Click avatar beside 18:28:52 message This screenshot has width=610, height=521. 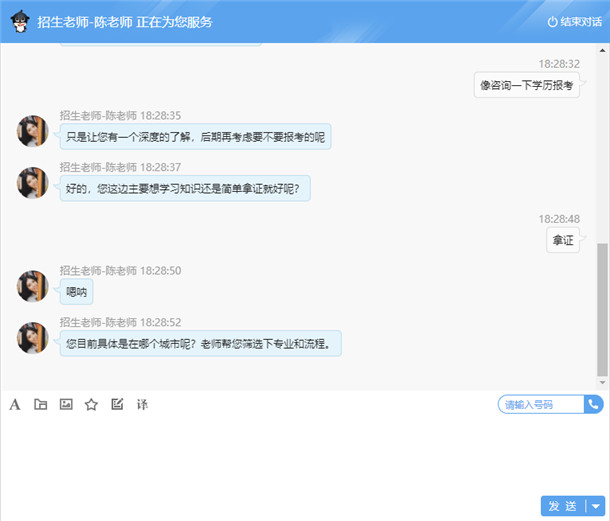tap(32, 338)
